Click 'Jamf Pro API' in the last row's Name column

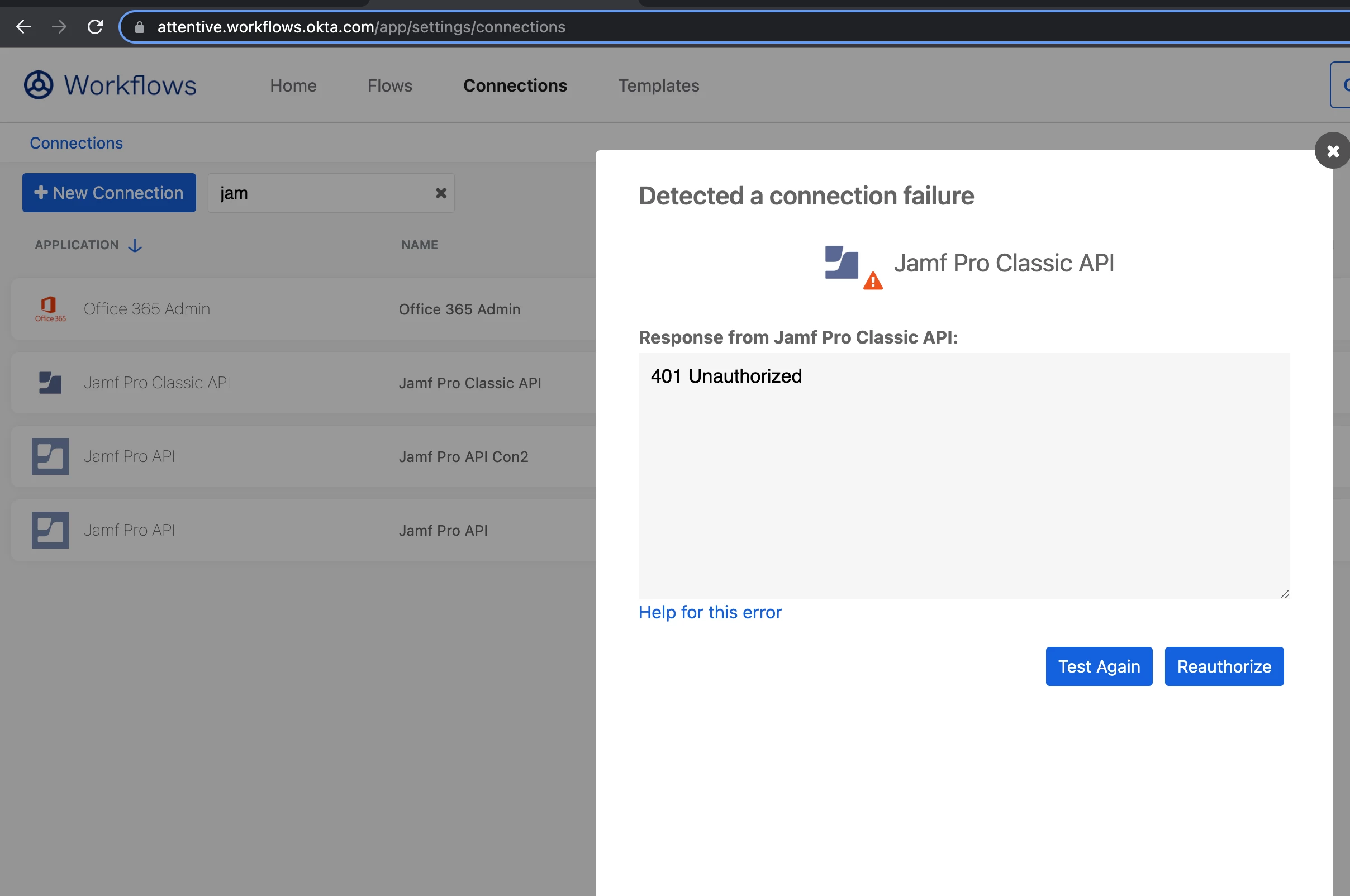click(443, 531)
